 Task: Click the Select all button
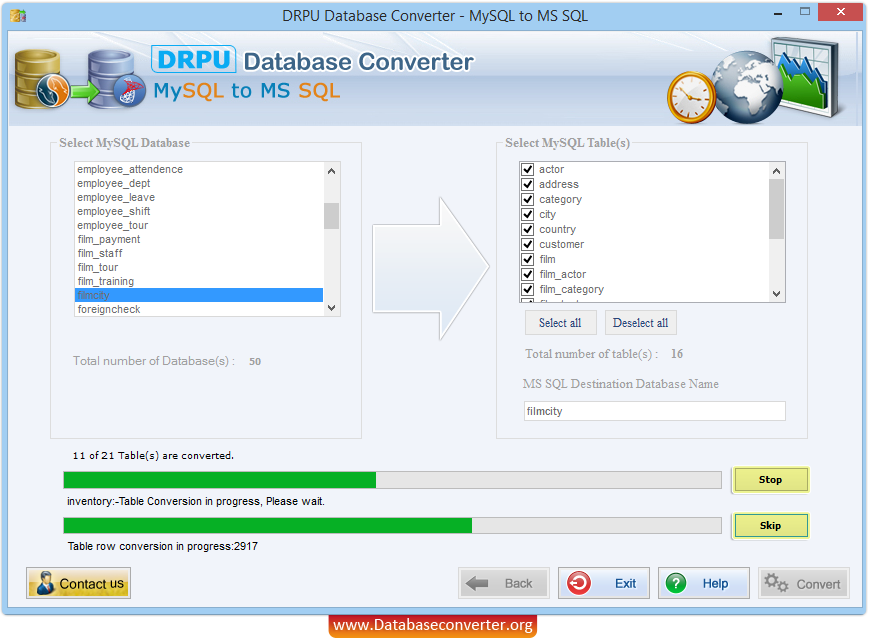tap(560, 323)
